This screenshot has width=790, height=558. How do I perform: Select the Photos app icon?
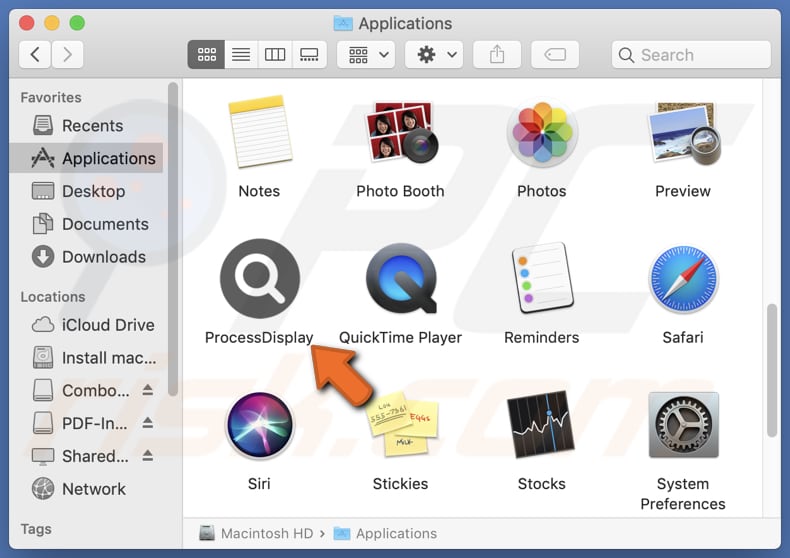coord(542,132)
